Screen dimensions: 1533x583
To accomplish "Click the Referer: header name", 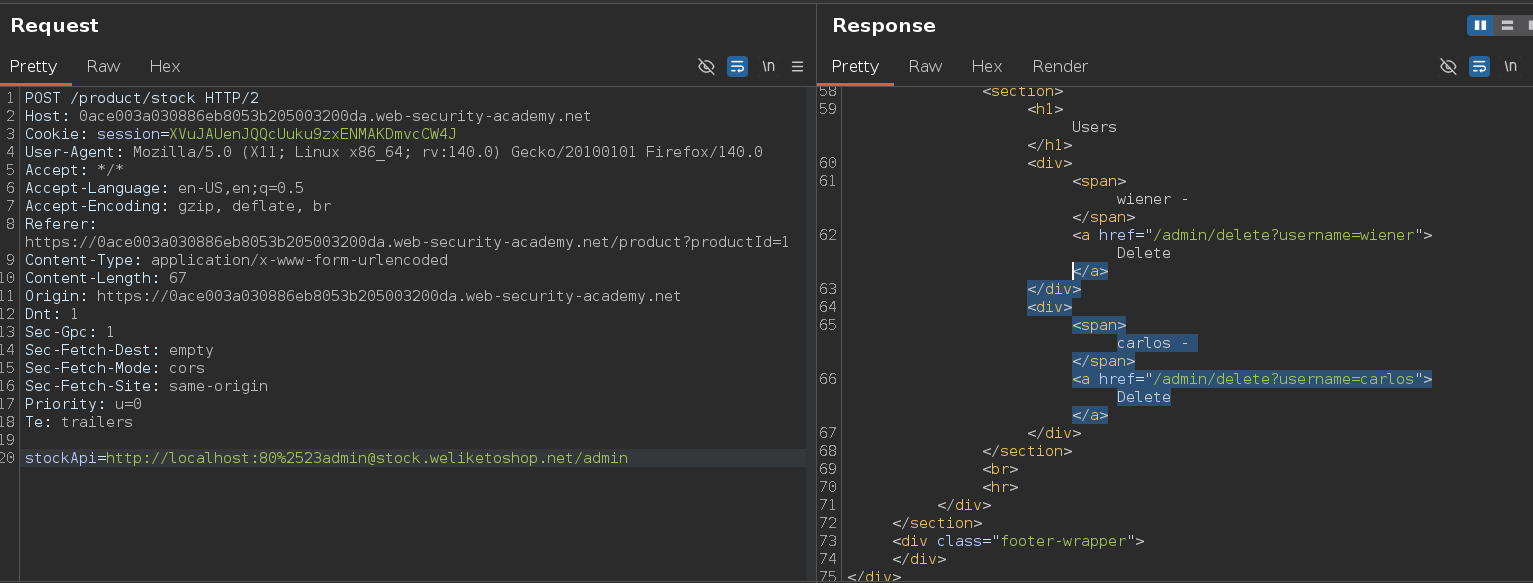I will (x=61, y=224).
